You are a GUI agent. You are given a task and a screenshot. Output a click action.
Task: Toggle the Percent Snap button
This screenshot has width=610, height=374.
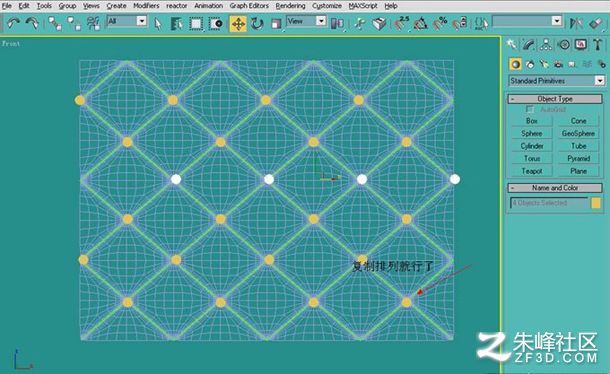coord(440,24)
